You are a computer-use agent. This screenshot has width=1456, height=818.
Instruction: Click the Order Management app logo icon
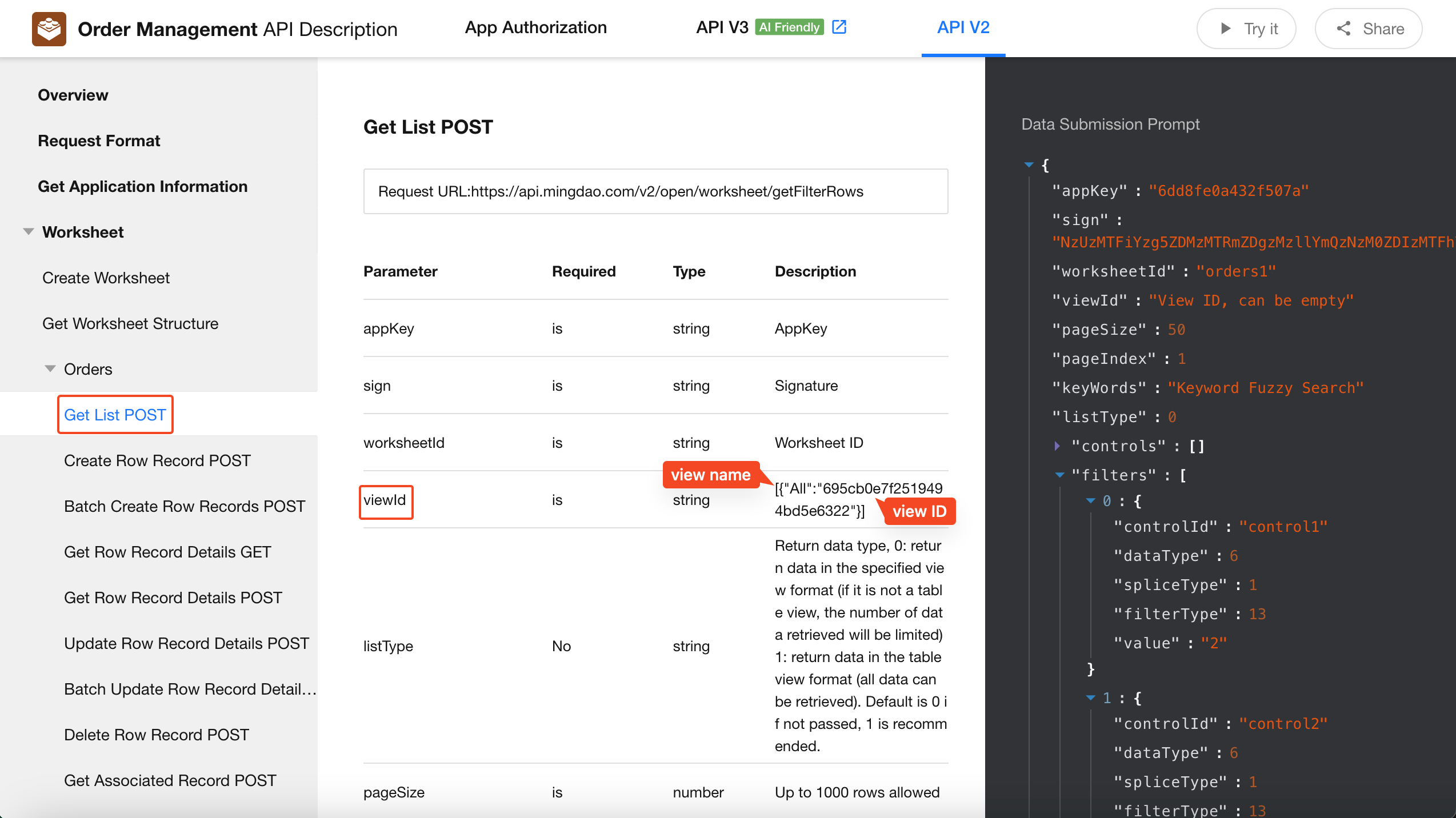click(x=49, y=29)
